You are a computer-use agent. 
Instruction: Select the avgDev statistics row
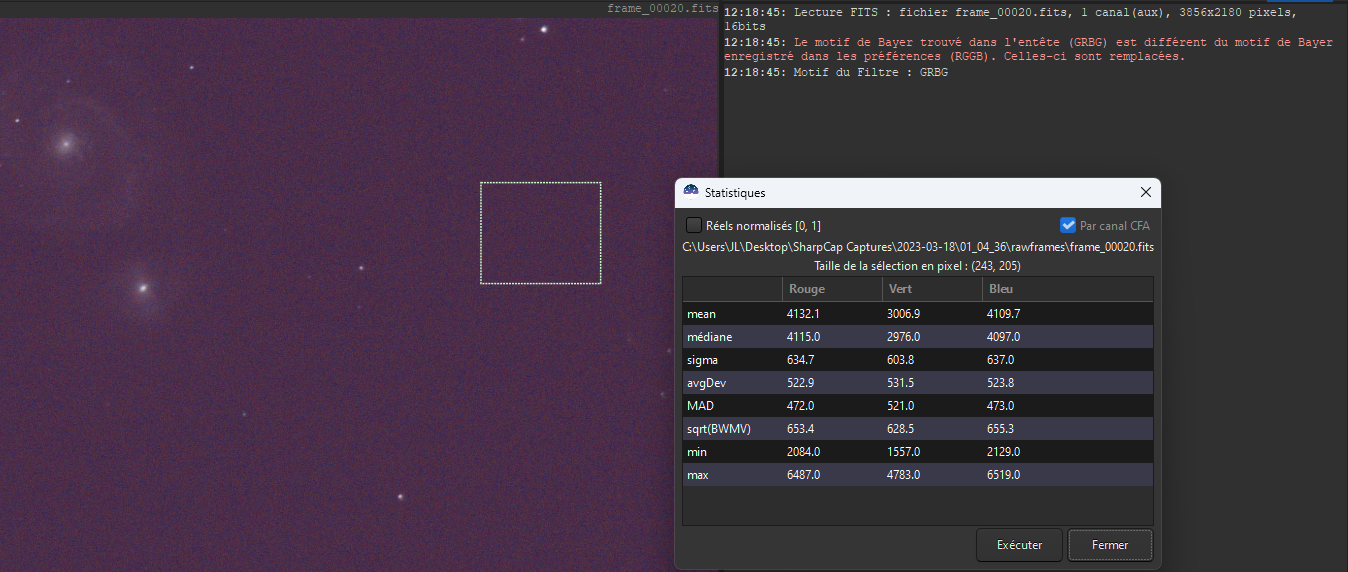coord(704,383)
